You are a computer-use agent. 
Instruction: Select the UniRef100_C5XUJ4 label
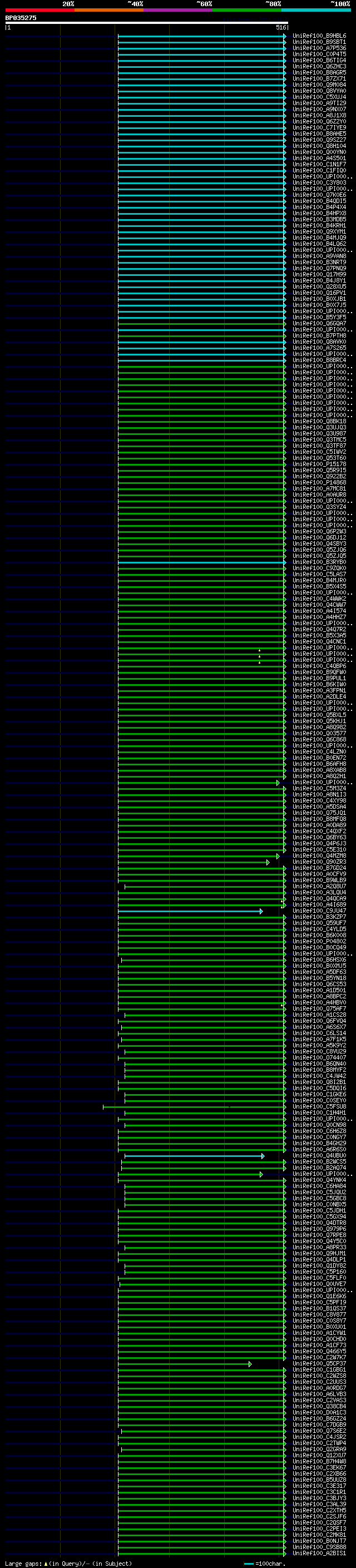pos(319,97)
